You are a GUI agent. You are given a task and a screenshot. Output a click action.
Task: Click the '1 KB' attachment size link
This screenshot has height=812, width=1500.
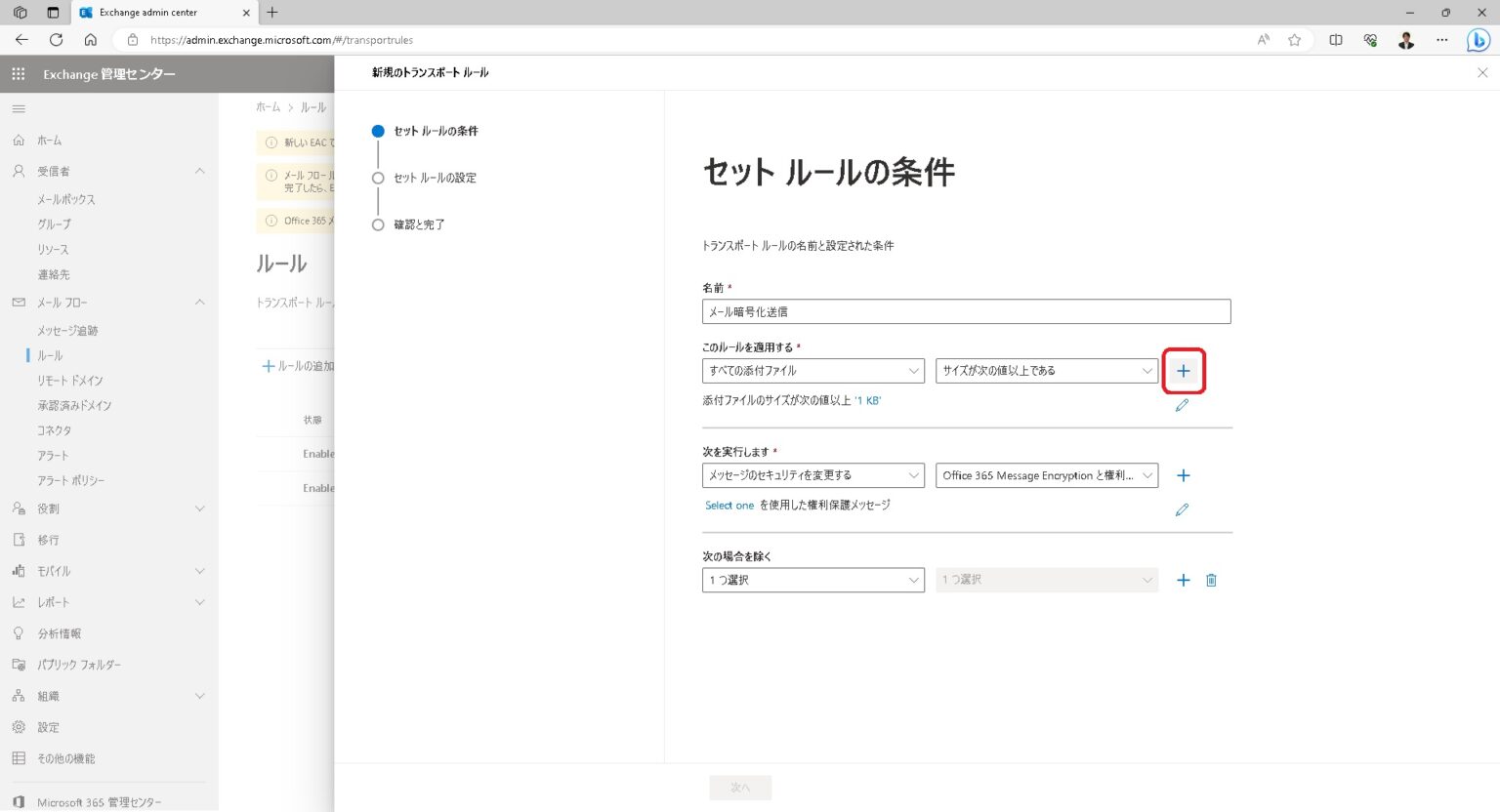click(x=867, y=400)
